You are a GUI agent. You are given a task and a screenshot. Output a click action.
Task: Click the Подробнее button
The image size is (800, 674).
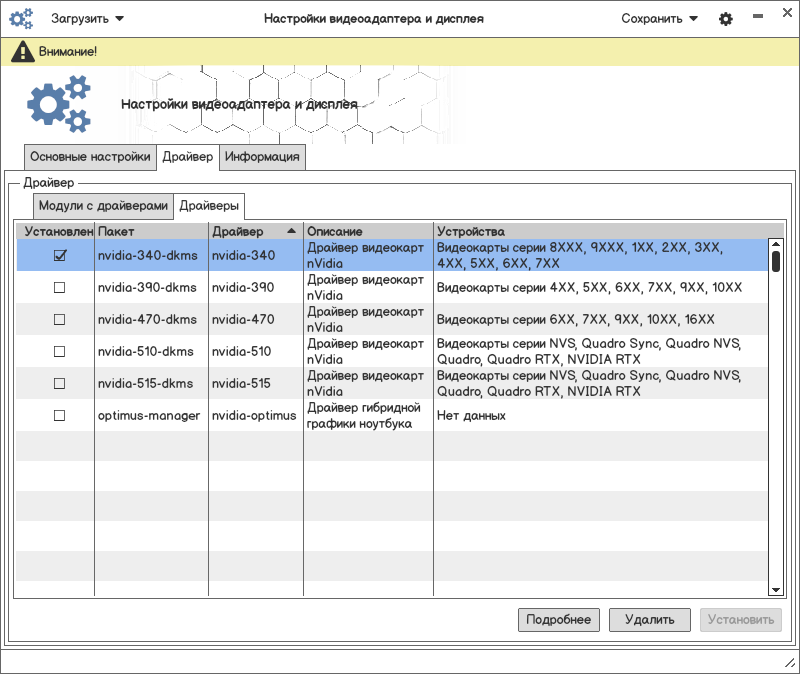pyautogui.click(x=559, y=620)
